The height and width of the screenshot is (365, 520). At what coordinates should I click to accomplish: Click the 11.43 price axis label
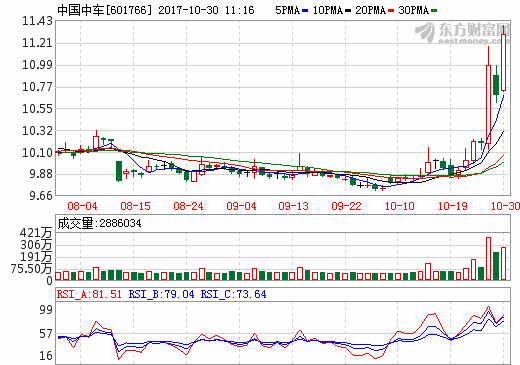37,21
